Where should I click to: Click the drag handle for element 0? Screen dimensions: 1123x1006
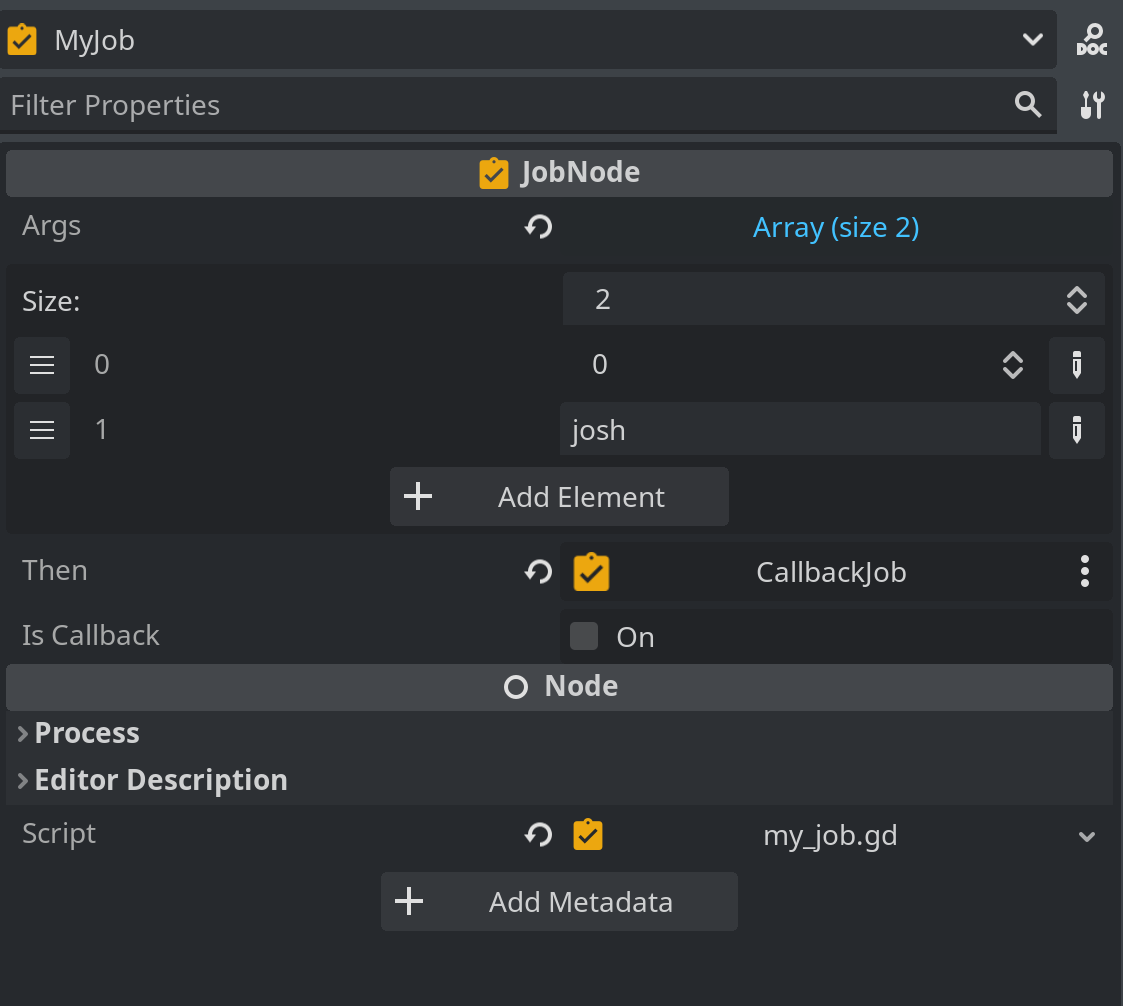(42, 365)
